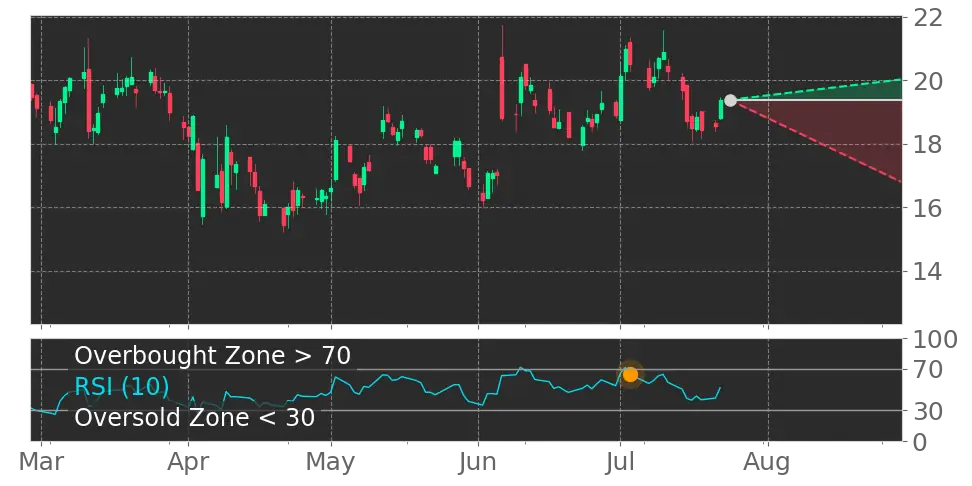The image size is (972, 486).
Task: Click the orange RSI signal marker
Action: (630, 374)
